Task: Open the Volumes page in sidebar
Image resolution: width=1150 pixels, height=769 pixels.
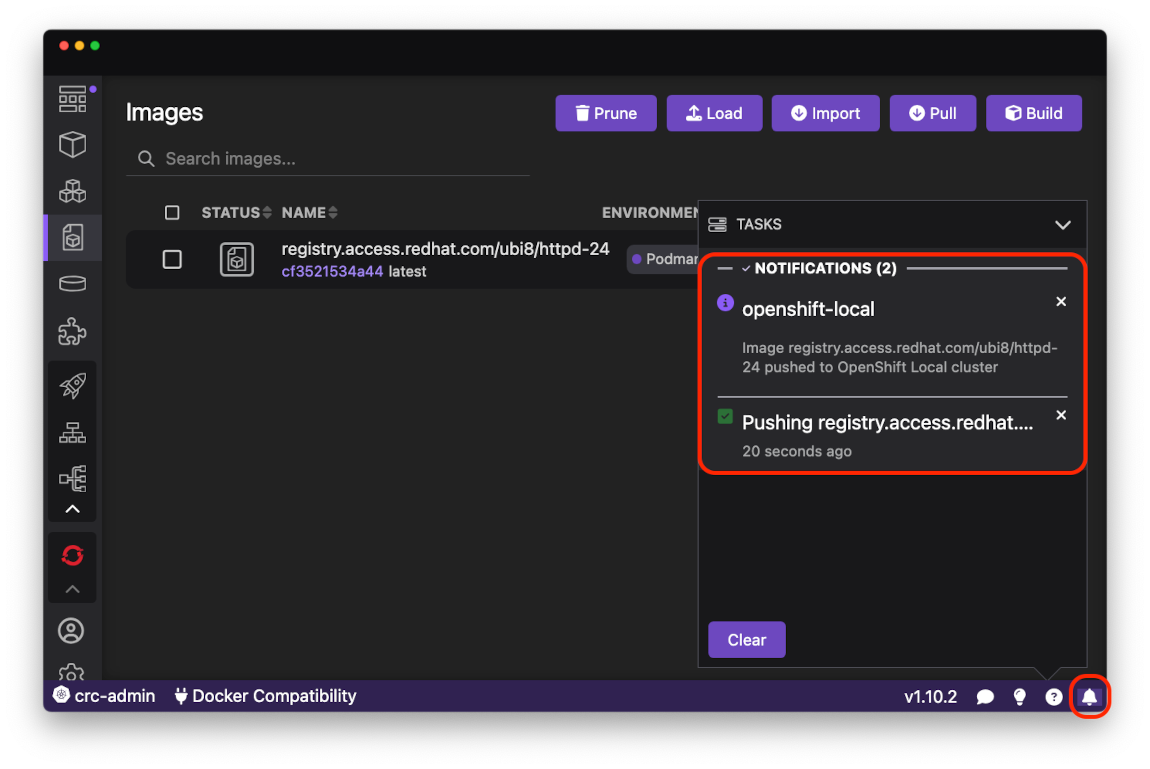Action: 73,284
